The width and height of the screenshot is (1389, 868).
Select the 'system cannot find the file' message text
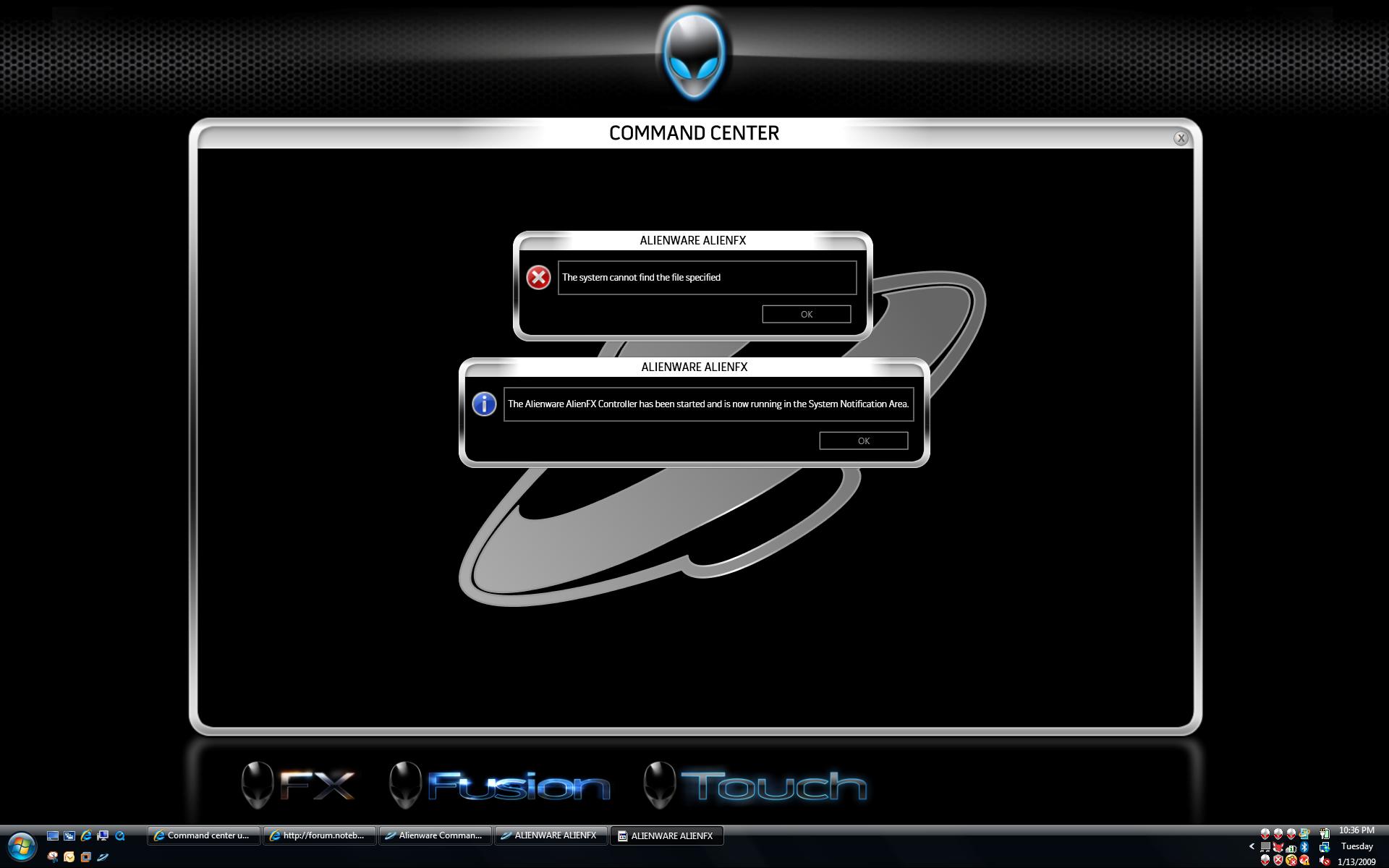pos(641,277)
